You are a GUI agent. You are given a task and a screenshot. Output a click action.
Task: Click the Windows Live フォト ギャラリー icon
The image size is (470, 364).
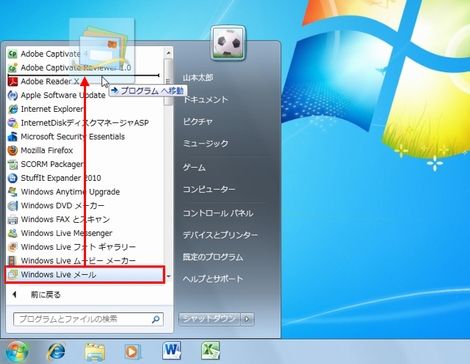(x=13, y=247)
